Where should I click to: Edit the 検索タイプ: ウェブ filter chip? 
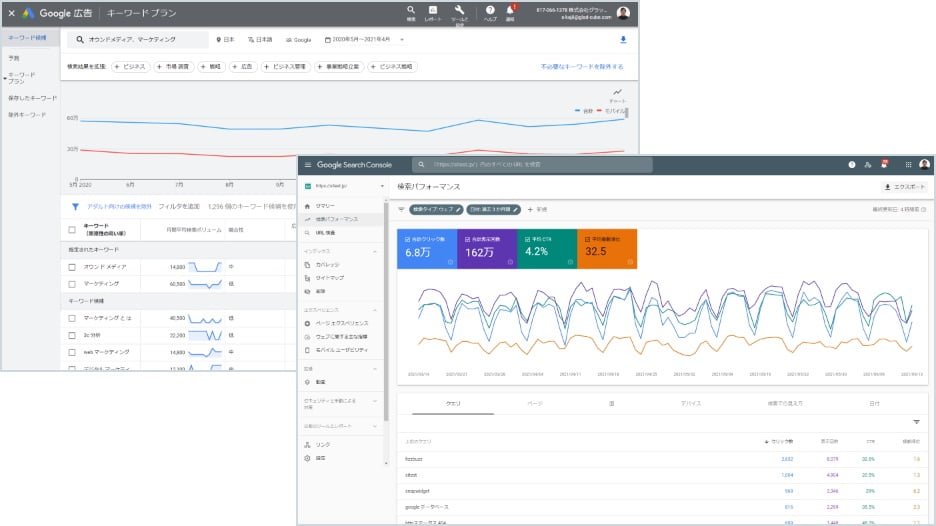436,210
